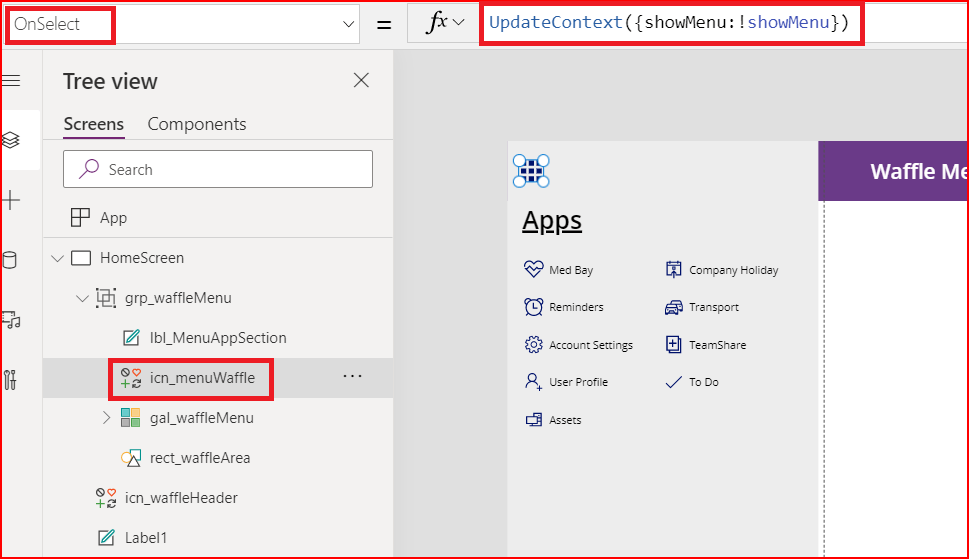
Task: Open the ellipsis menu for icn_menuWaffle
Action: pyautogui.click(x=352, y=377)
